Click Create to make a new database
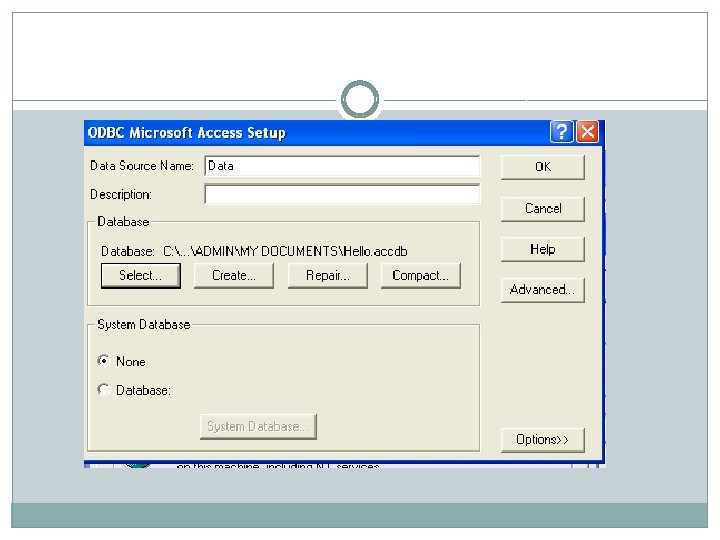This screenshot has height=540, width=720. [x=234, y=276]
